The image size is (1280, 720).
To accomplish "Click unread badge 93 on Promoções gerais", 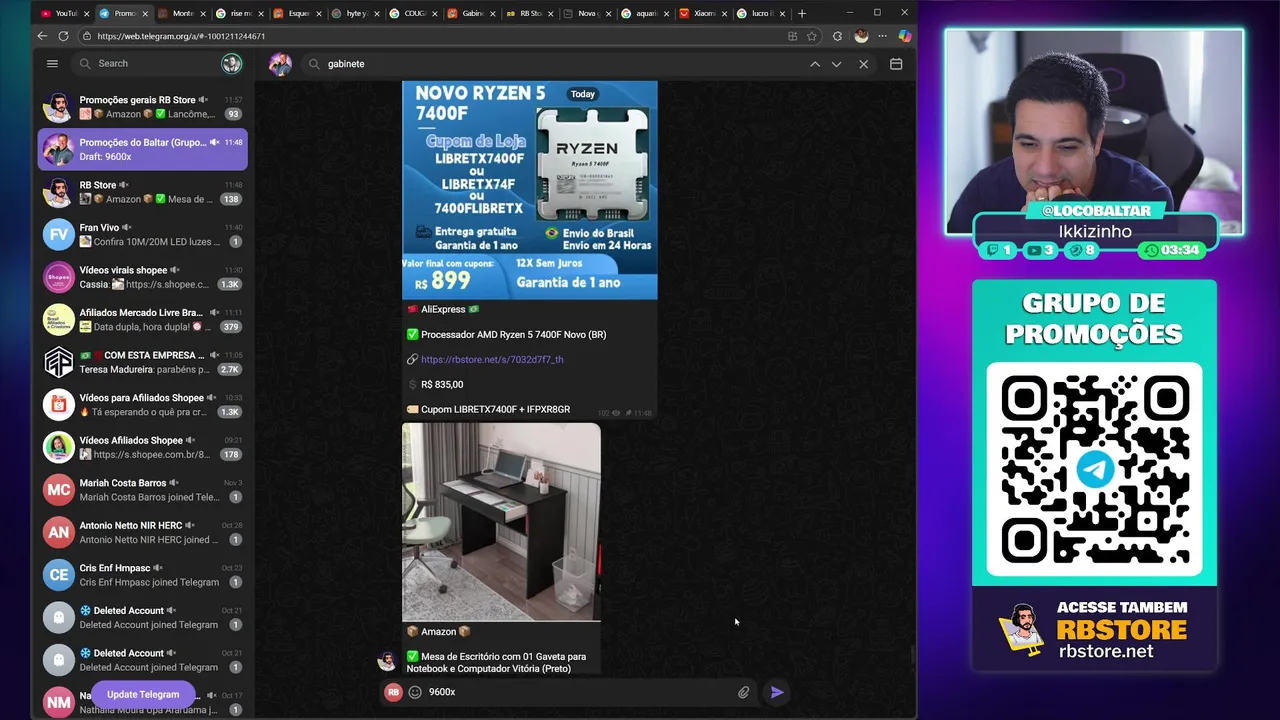I will (x=234, y=114).
